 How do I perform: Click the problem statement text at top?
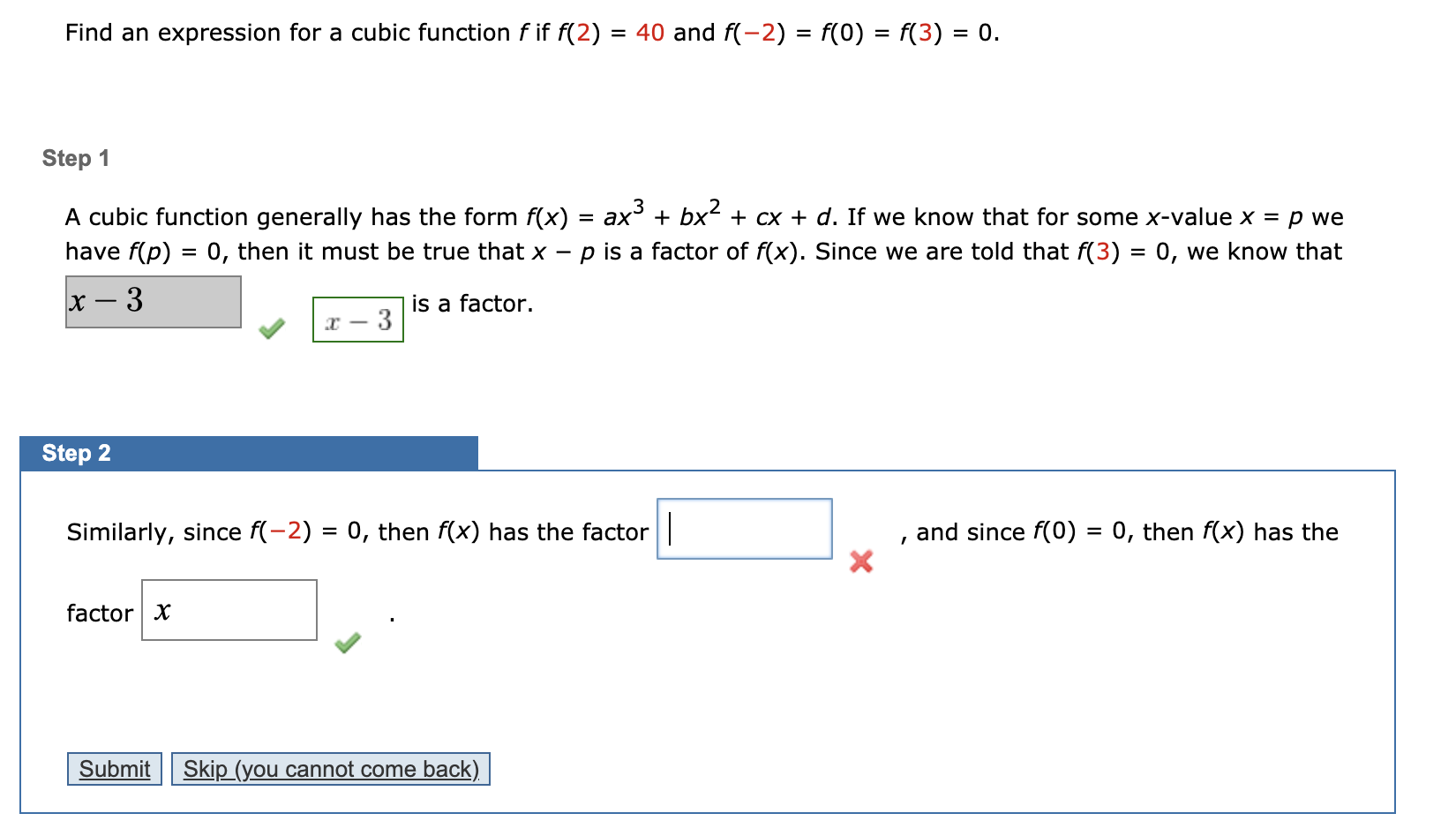coord(529,32)
